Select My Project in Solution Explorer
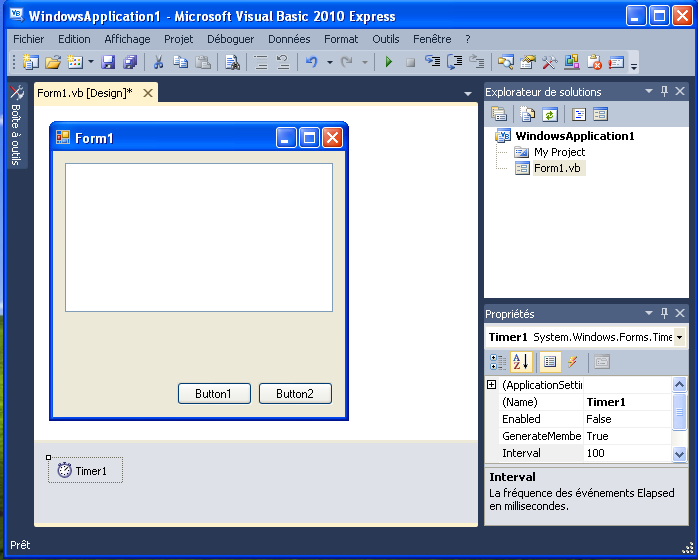The width and height of the screenshot is (698, 560). [x=559, y=152]
